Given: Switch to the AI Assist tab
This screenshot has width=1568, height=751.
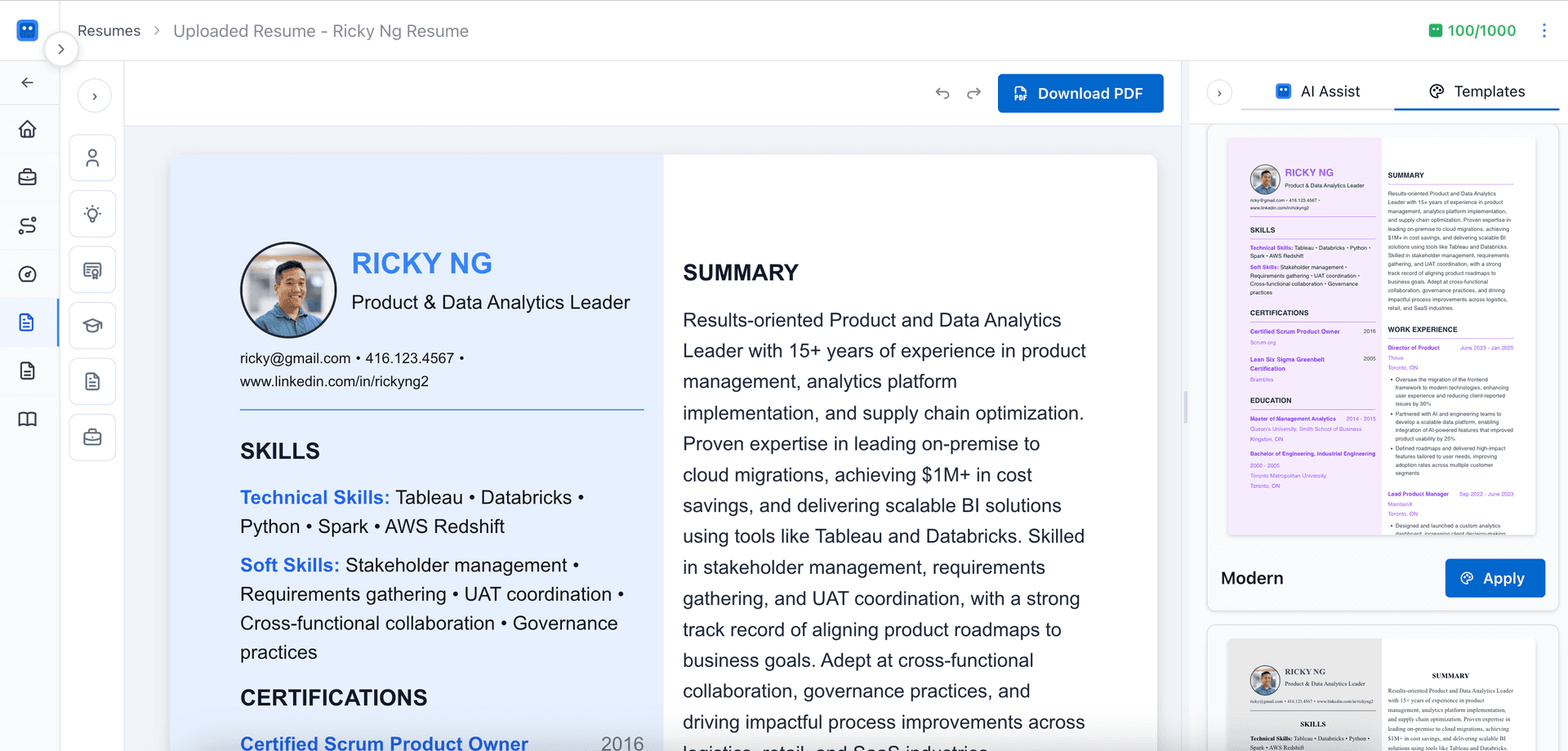Looking at the screenshot, I should tap(1316, 91).
